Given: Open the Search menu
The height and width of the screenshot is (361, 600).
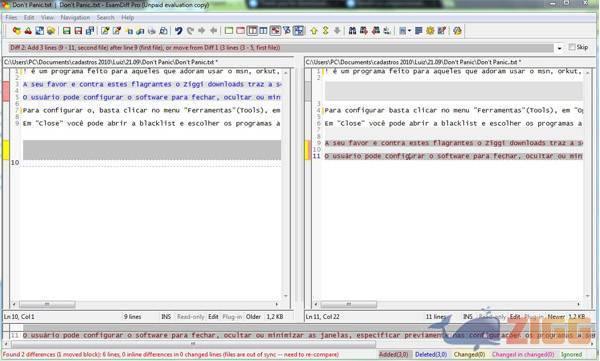Looking at the screenshot, I should pos(105,18).
